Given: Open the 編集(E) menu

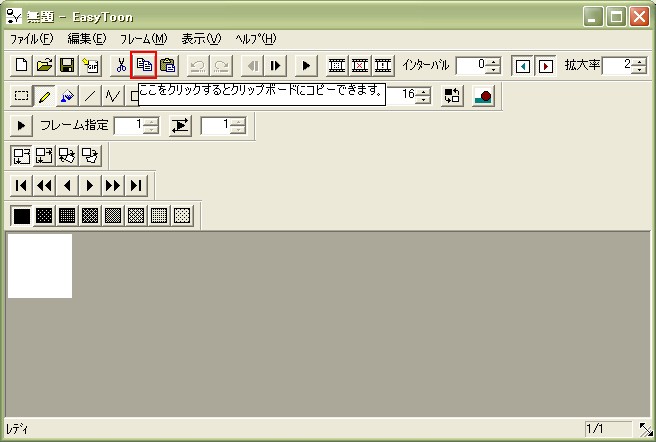Looking at the screenshot, I should (87, 39).
